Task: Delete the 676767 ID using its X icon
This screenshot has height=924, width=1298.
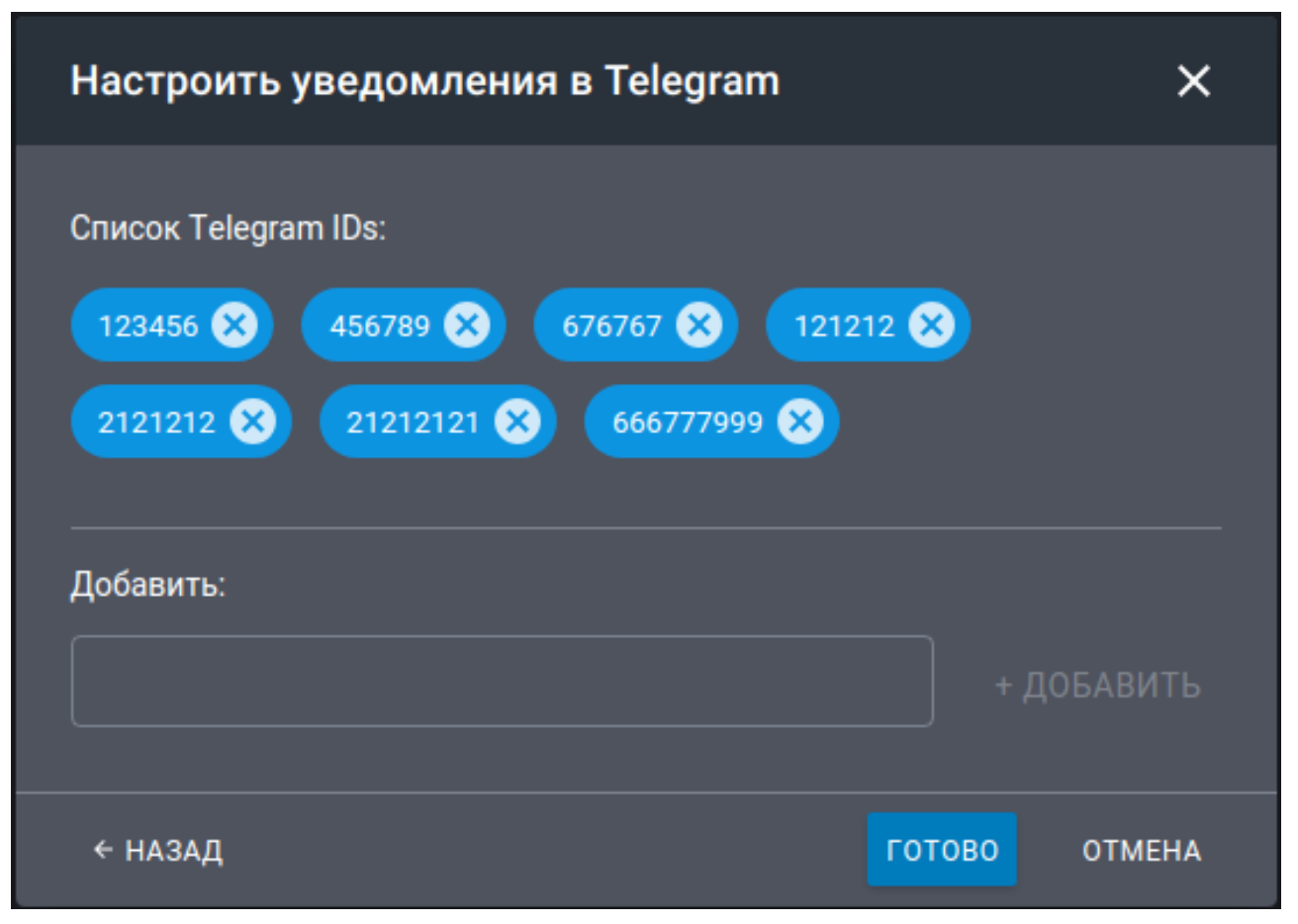Action: coord(699,324)
